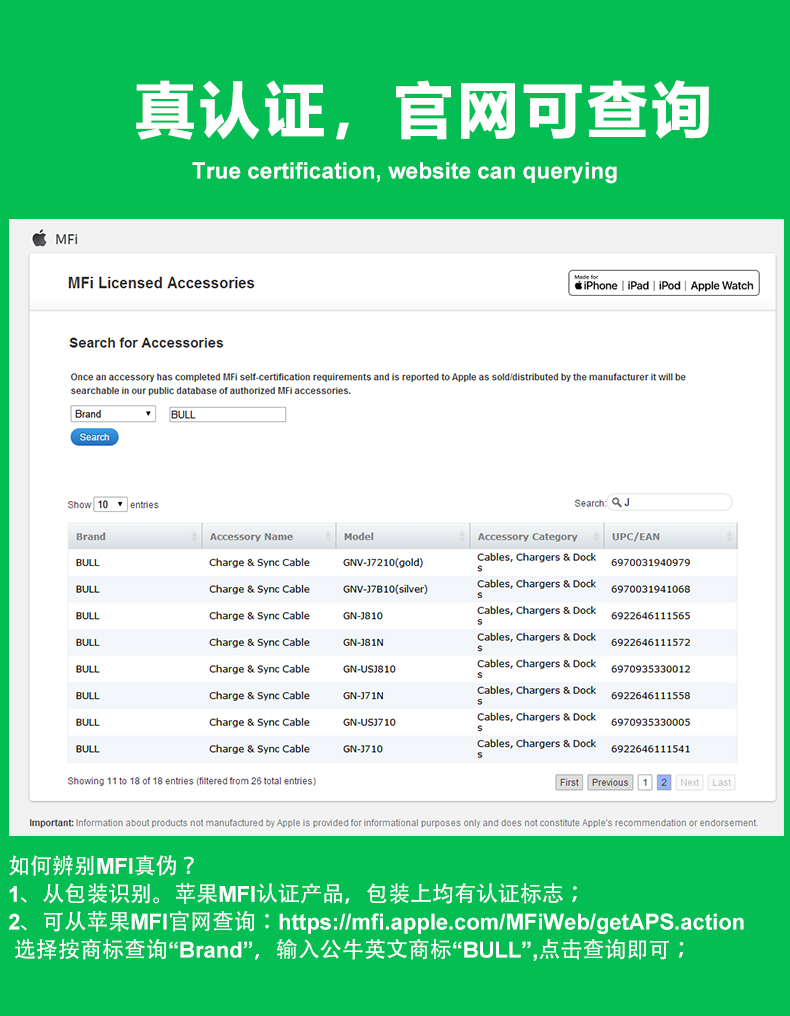Open the Show entries count dropdown

point(110,504)
